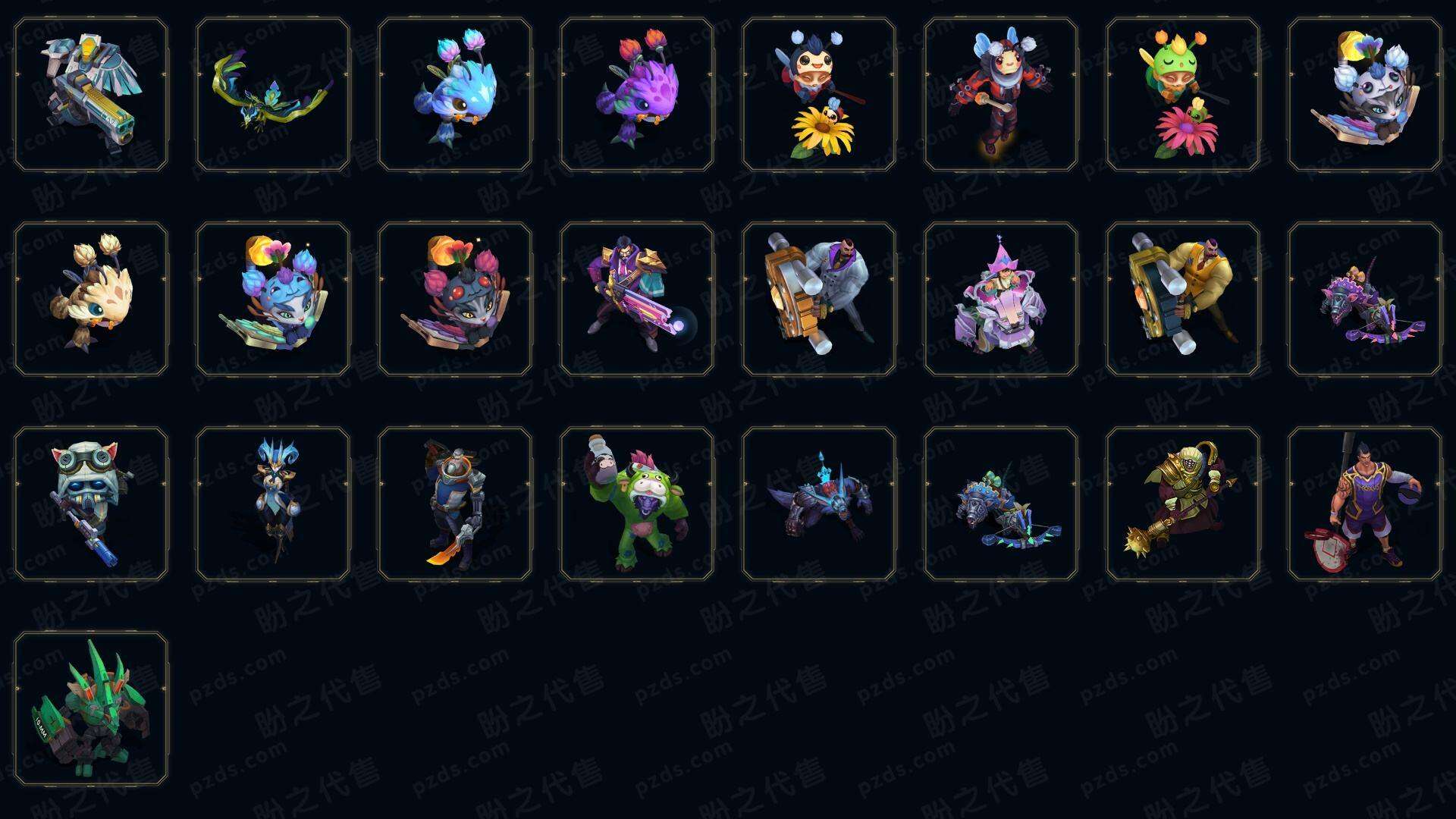Image resolution: width=1456 pixels, height=819 pixels.
Task: Select the green crystal spiked golem
Action: point(91,708)
